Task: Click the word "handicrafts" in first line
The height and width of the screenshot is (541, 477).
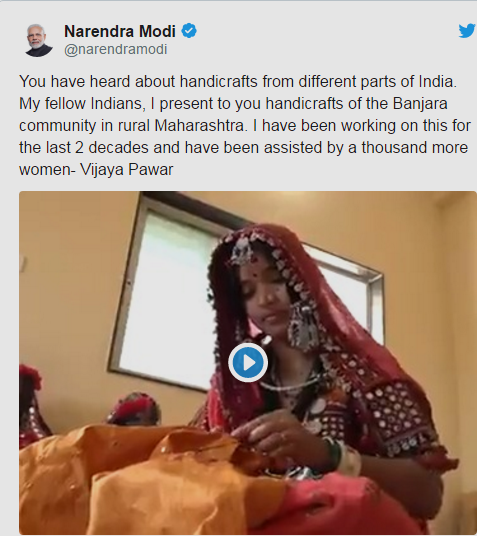Action: 219,82
